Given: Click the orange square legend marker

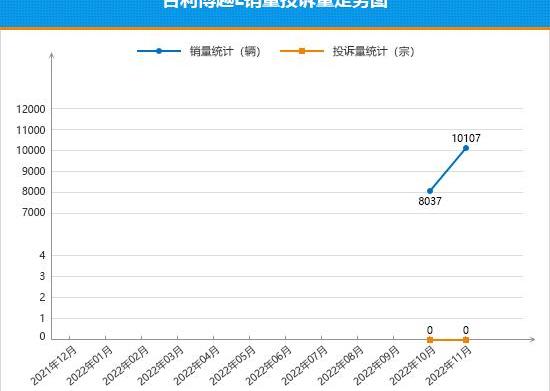Looking at the screenshot, I should click(302, 51).
